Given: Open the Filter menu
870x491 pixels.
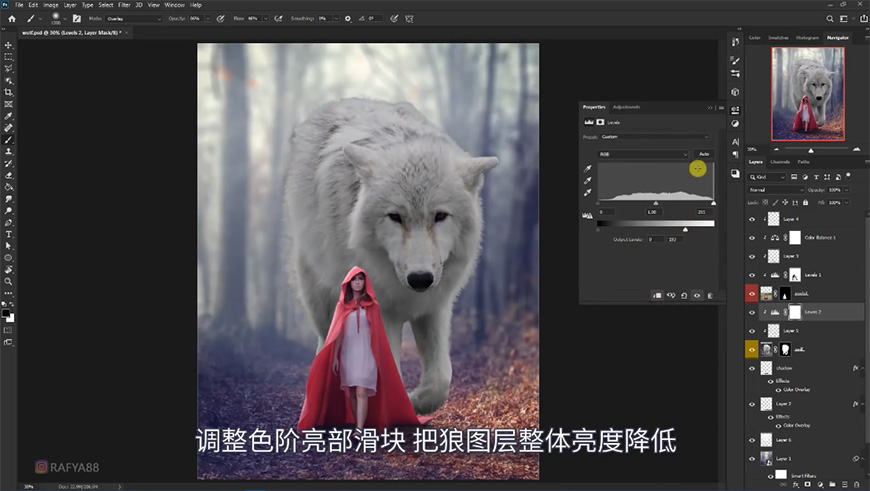Looking at the screenshot, I should 124,4.
